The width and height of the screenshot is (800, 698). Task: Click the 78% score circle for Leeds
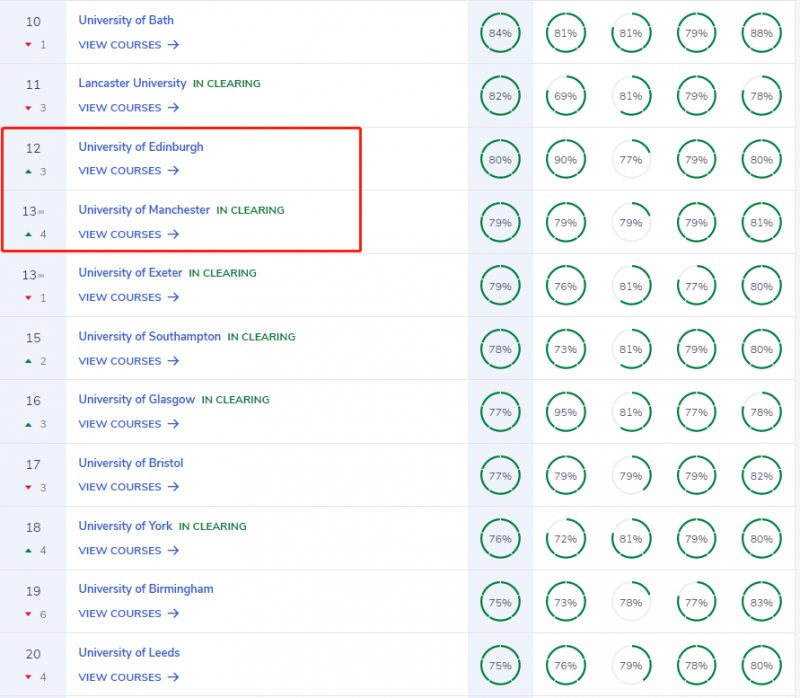click(696, 666)
